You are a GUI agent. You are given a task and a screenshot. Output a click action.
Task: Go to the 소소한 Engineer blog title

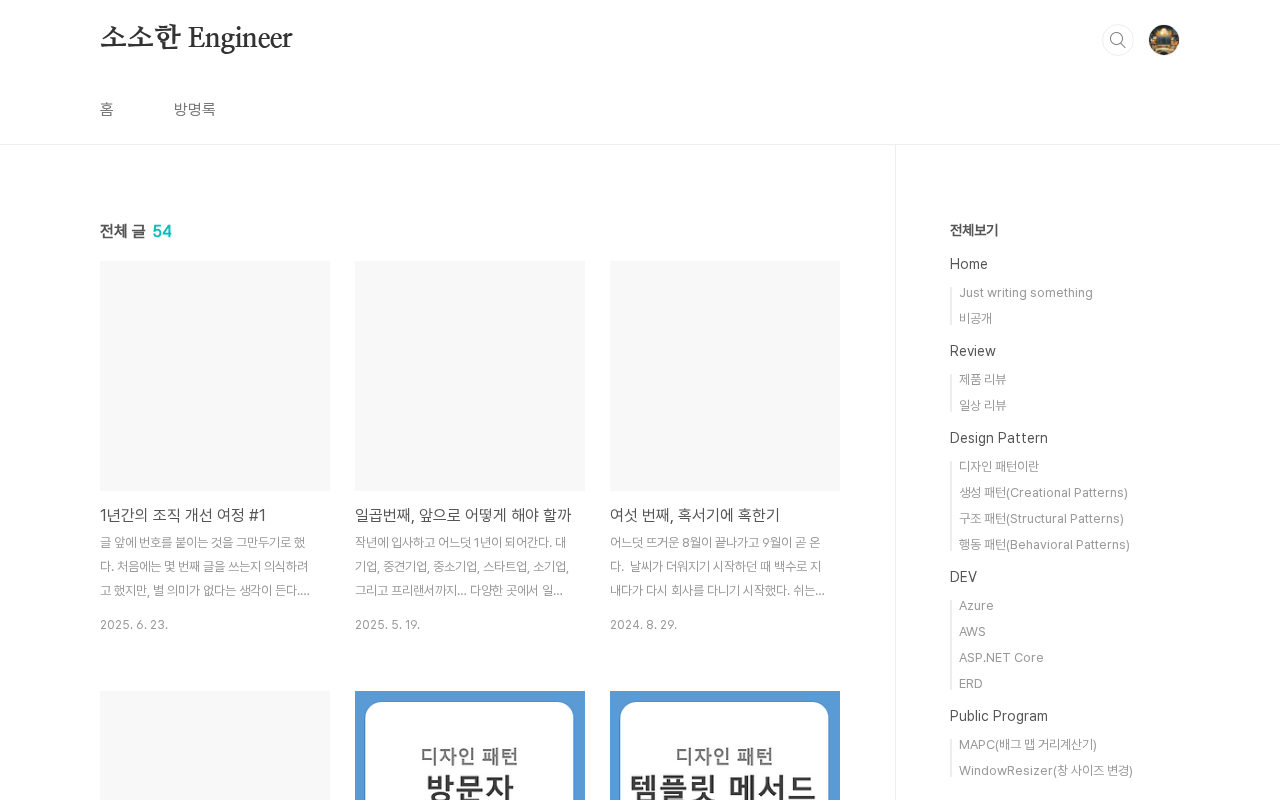tap(196, 38)
